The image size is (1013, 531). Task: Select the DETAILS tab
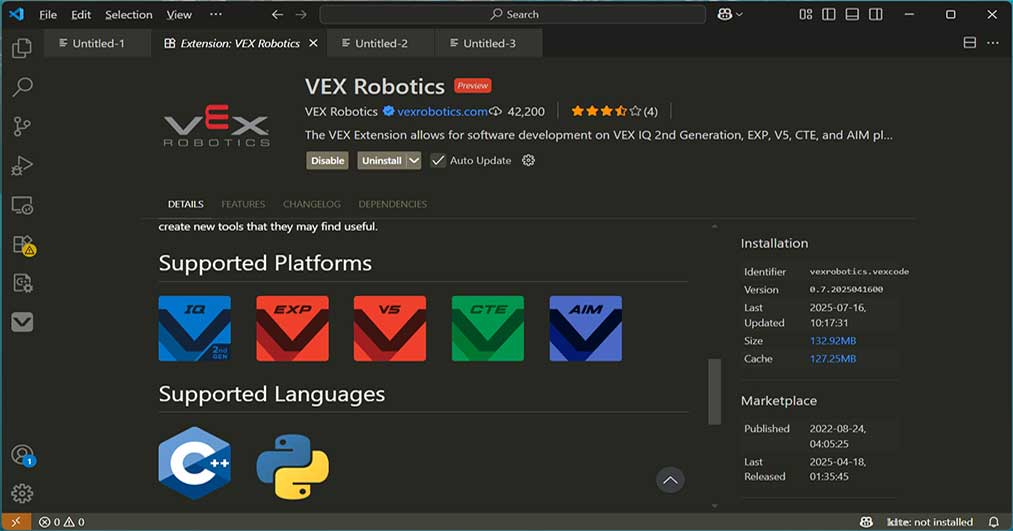pos(185,204)
